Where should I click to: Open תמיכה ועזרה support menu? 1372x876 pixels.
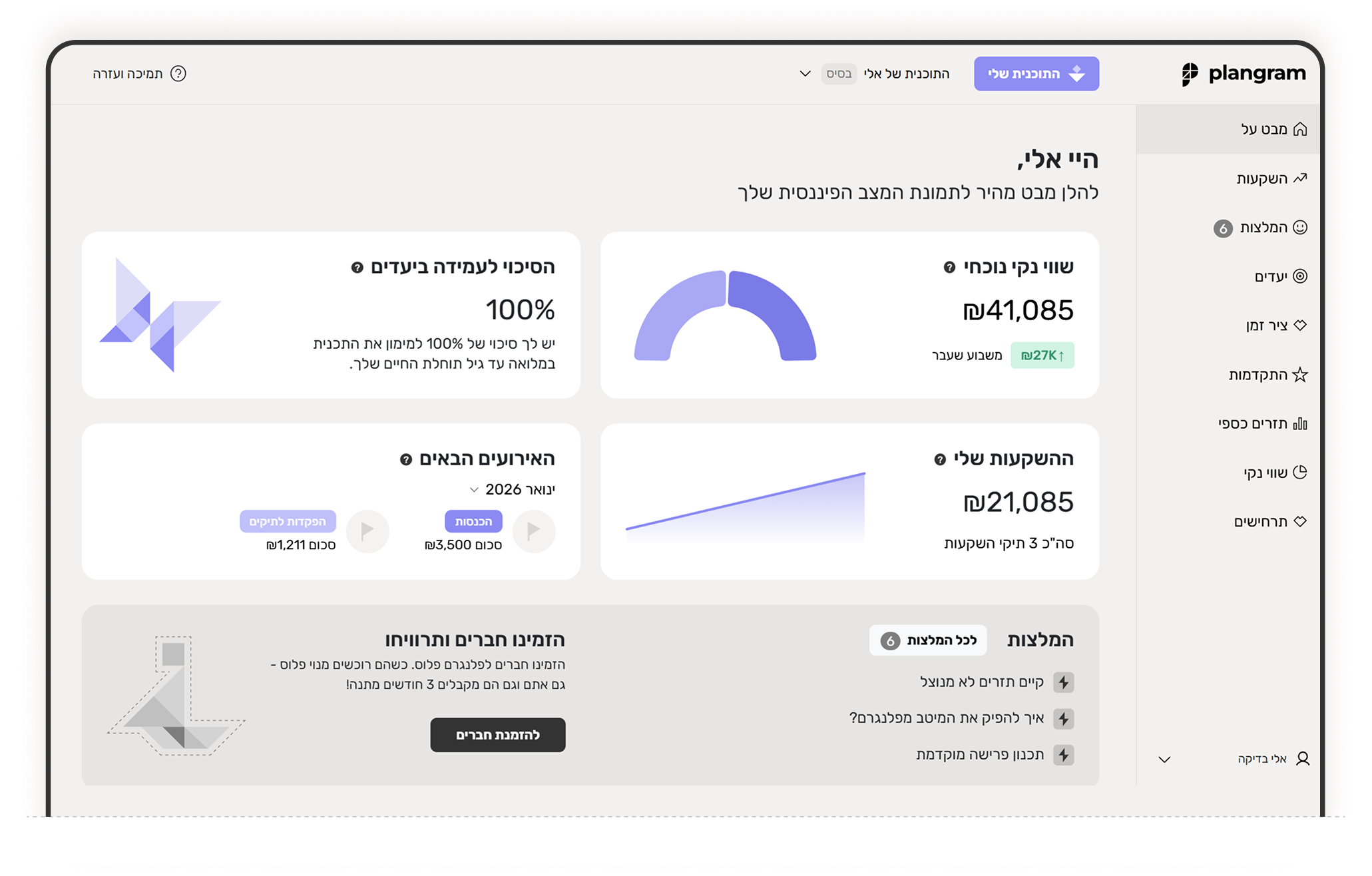point(139,73)
